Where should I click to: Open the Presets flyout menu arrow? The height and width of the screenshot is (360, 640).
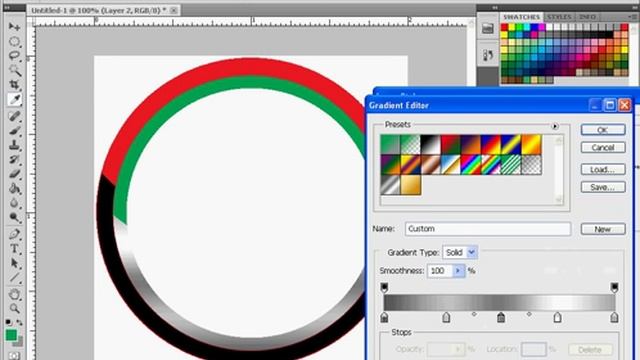[x=555, y=127]
